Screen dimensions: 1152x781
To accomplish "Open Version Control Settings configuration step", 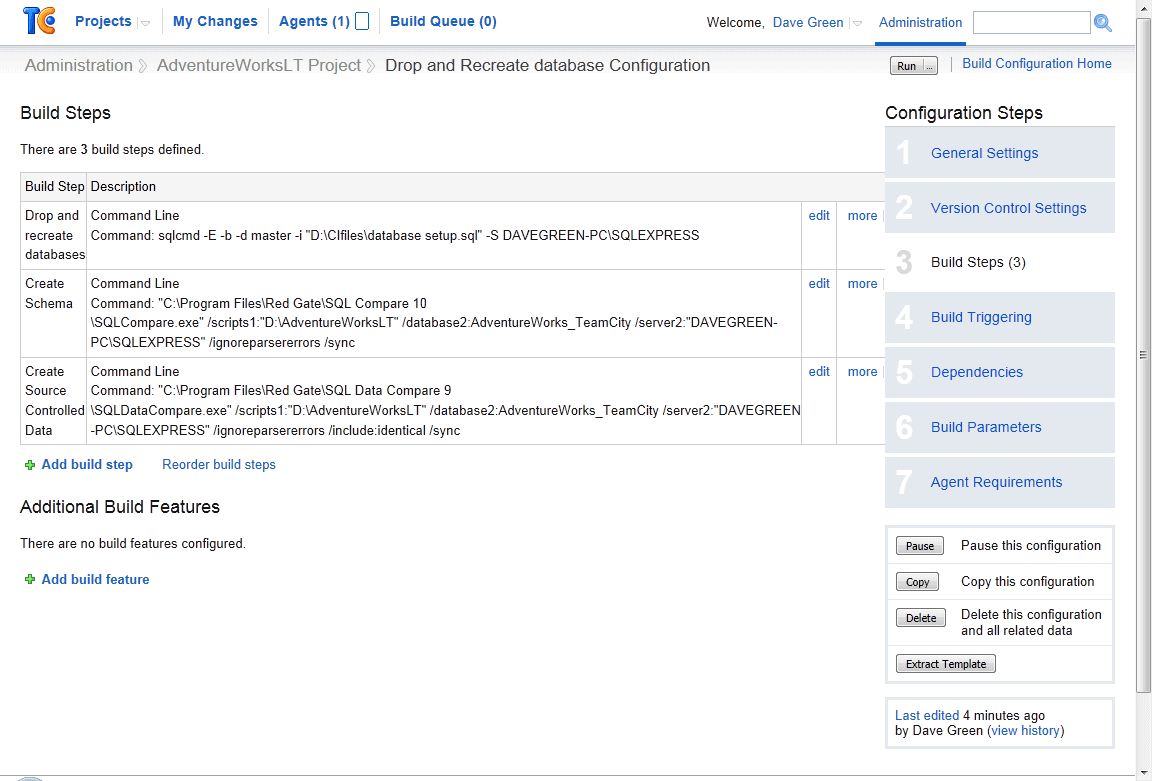I will click(1008, 208).
